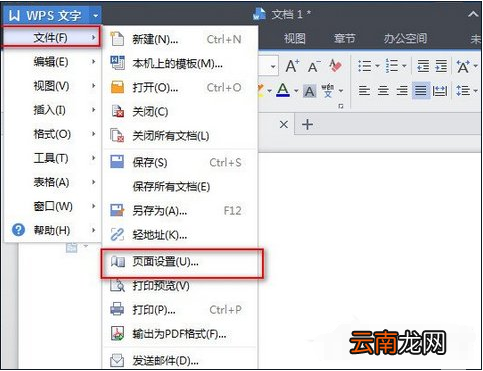Click the local templates icon
This screenshot has height=371, width=483.
[117, 63]
